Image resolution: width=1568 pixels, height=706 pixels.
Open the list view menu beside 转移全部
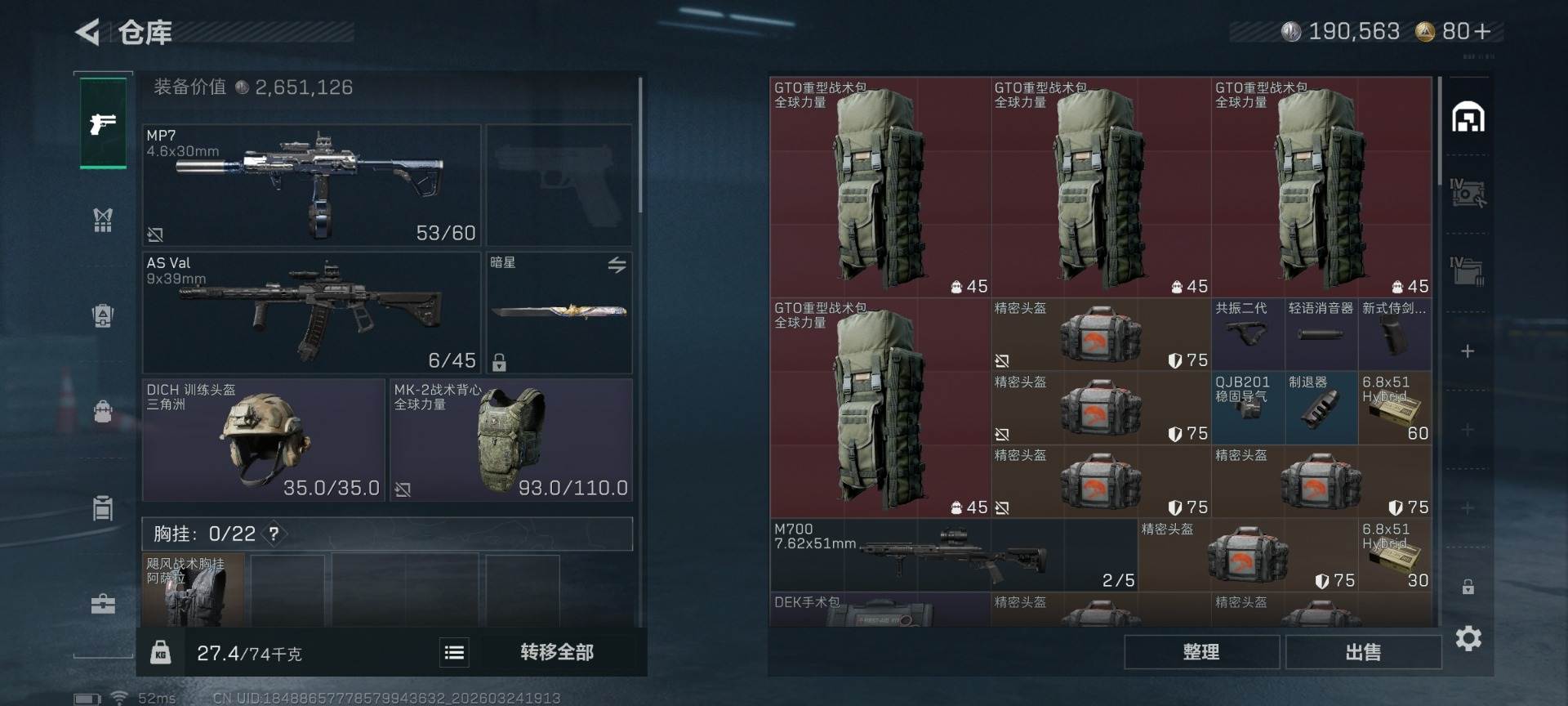[x=454, y=652]
